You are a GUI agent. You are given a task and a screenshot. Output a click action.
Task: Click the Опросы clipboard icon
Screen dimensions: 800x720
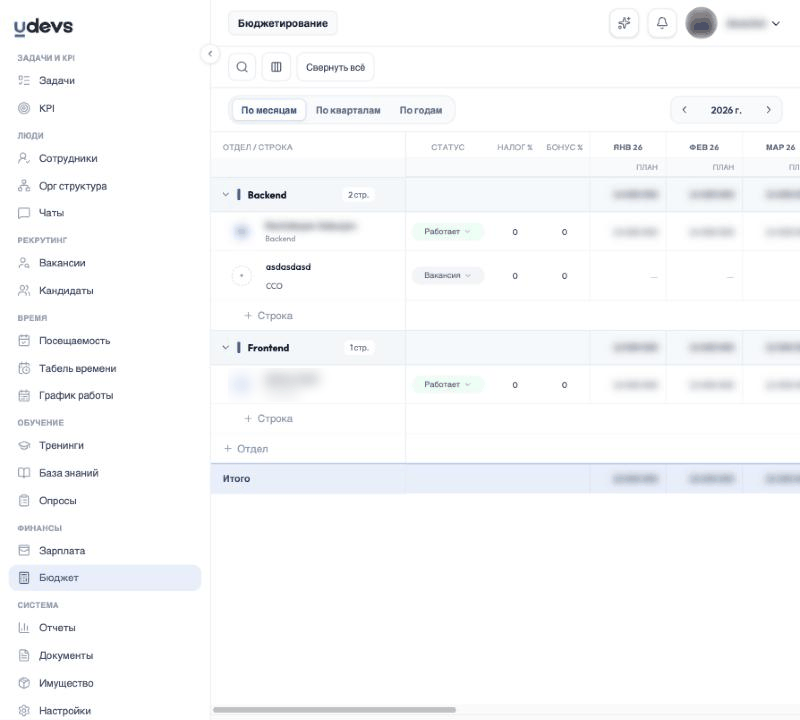click(x=24, y=501)
